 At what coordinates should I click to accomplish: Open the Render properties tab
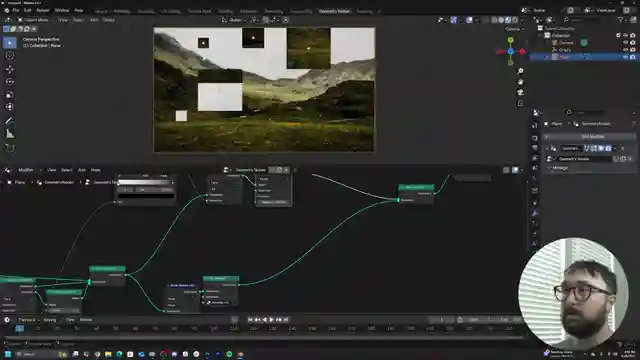(x=535, y=138)
